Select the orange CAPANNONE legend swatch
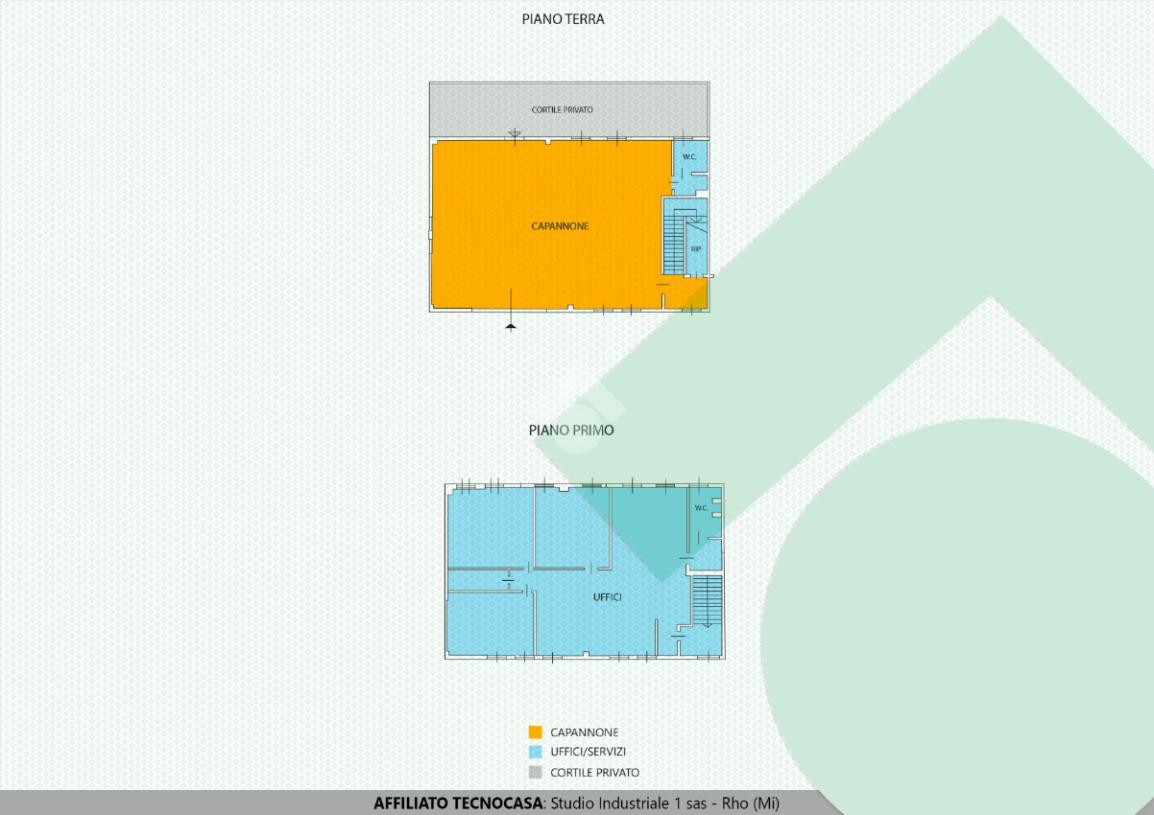The image size is (1154, 815). coord(535,732)
